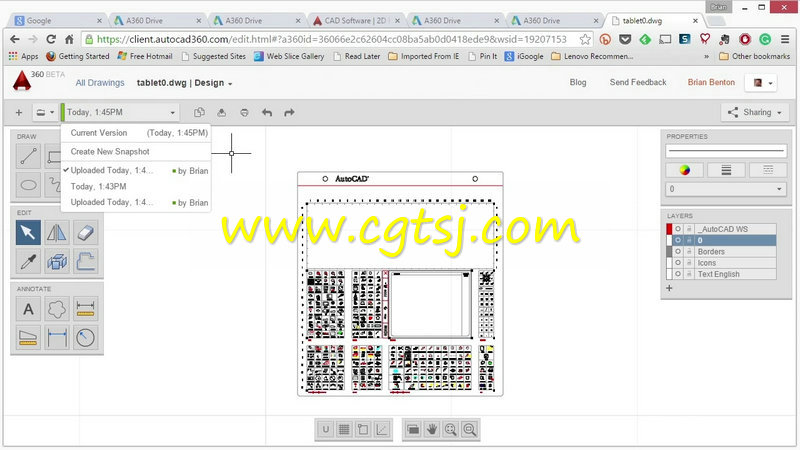This screenshot has width=800, height=450.
Task: Expand the bookmarks overflow chevron
Action: [707, 57]
